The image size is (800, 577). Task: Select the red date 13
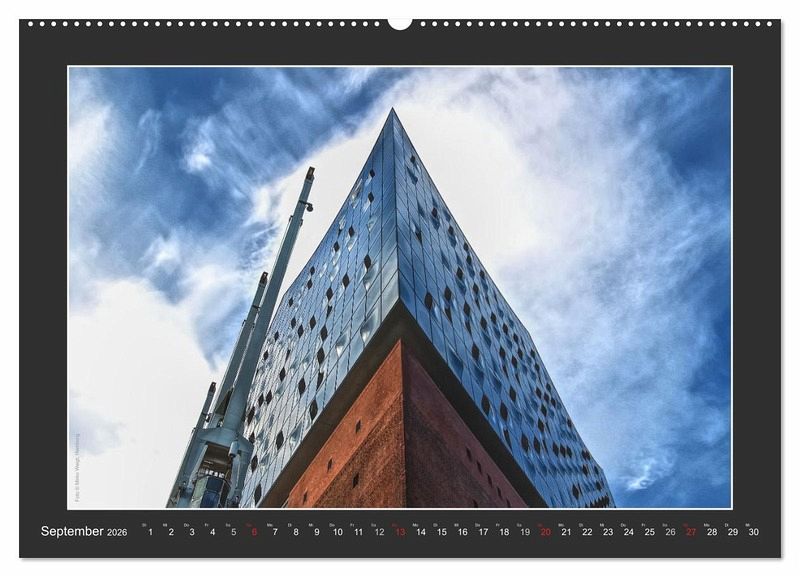[400, 532]
